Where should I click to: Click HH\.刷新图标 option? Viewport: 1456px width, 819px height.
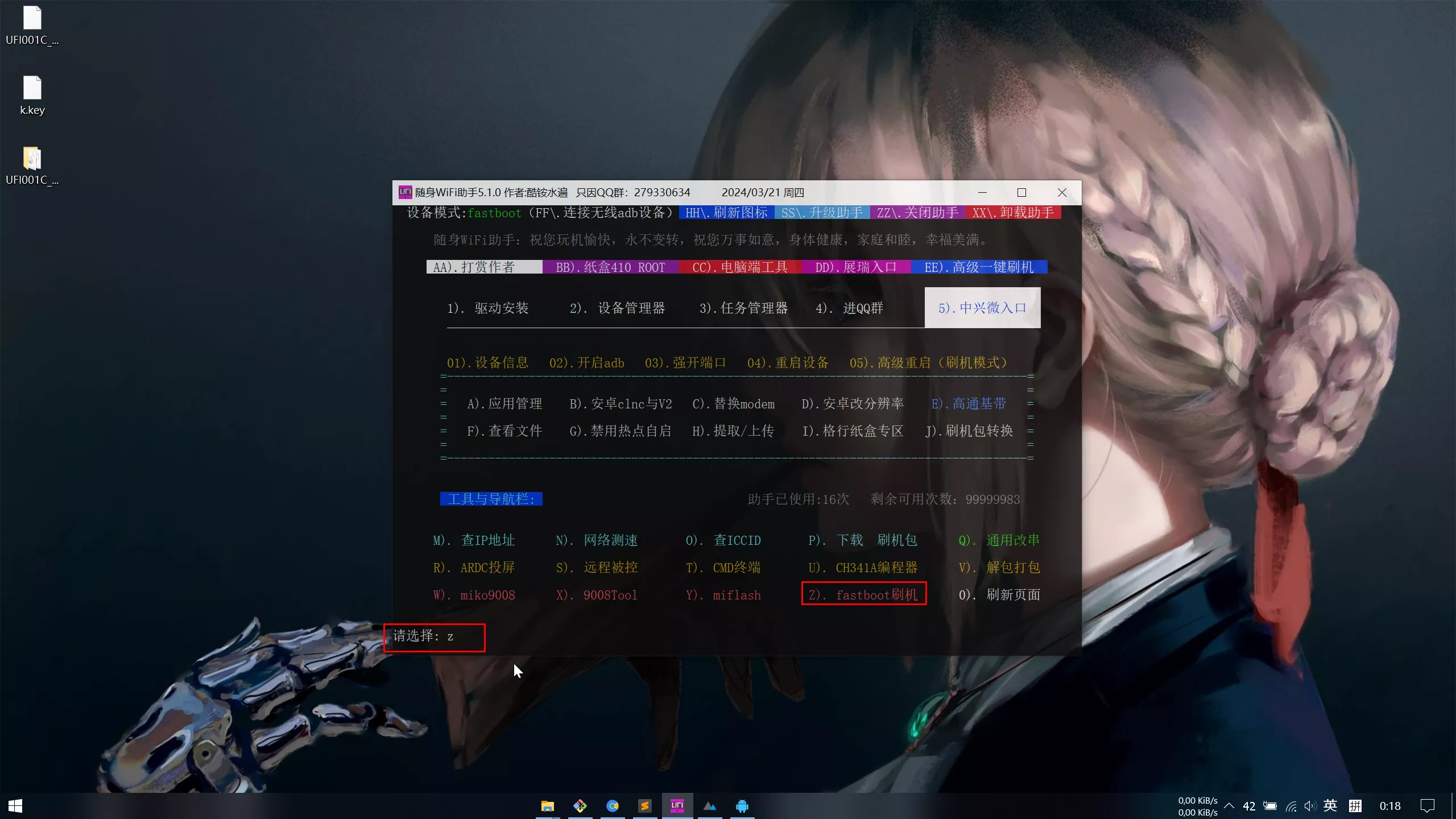click(726, 213)
